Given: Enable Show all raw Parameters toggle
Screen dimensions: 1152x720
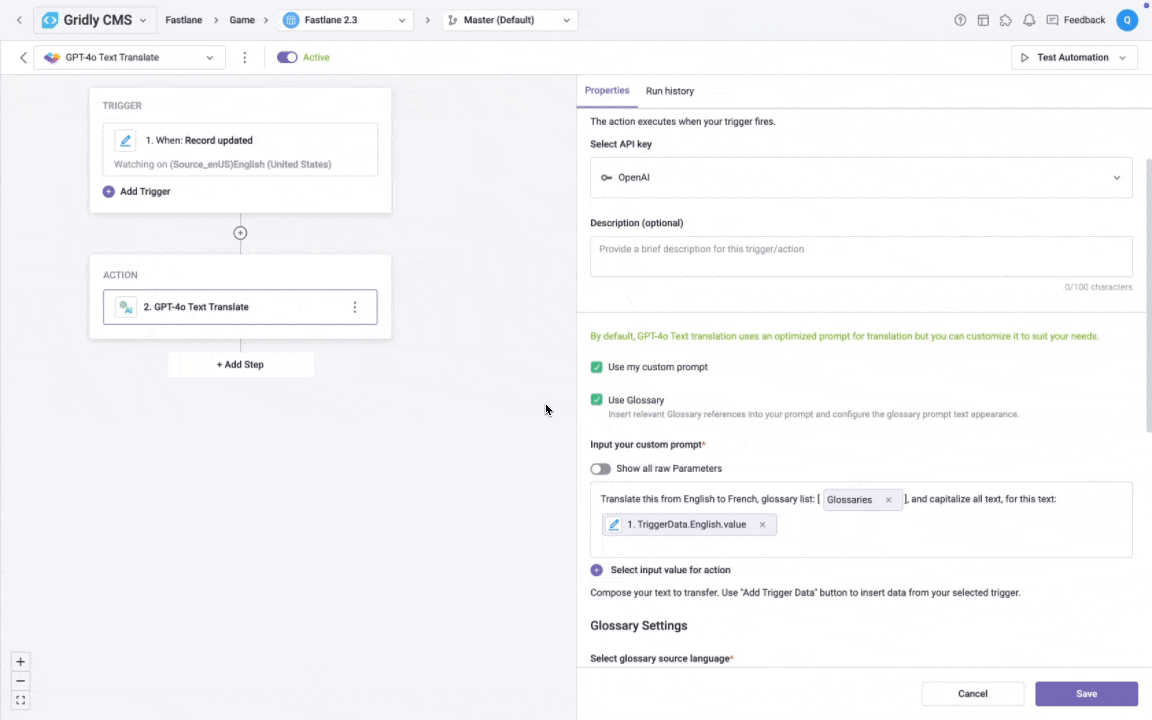Looking at the screenshot, I should [600, 468].
